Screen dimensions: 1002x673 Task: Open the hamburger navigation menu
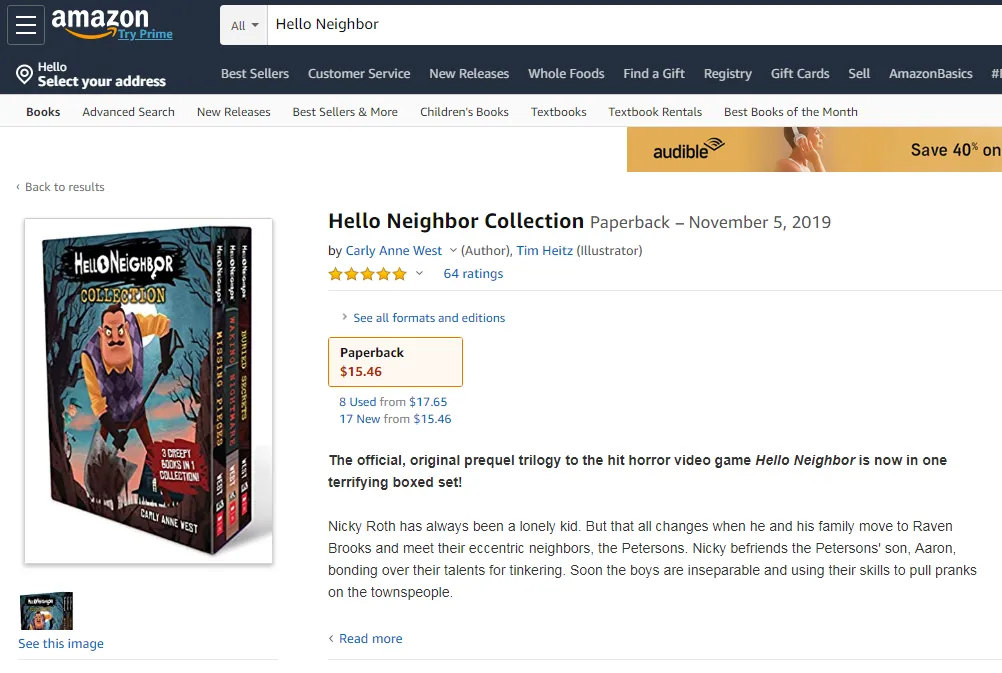coord(26,25)
